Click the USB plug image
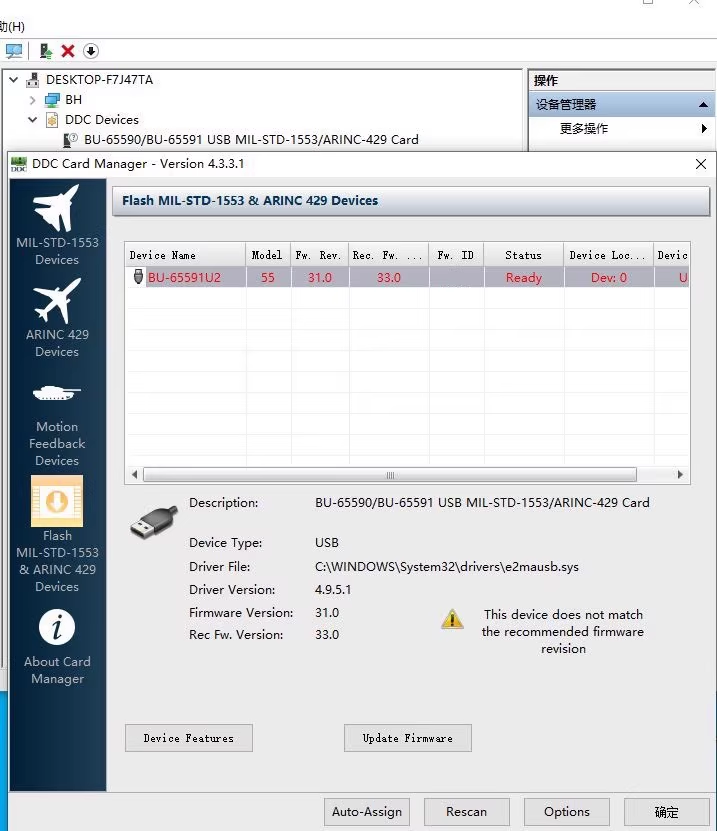 coord(153,522)
